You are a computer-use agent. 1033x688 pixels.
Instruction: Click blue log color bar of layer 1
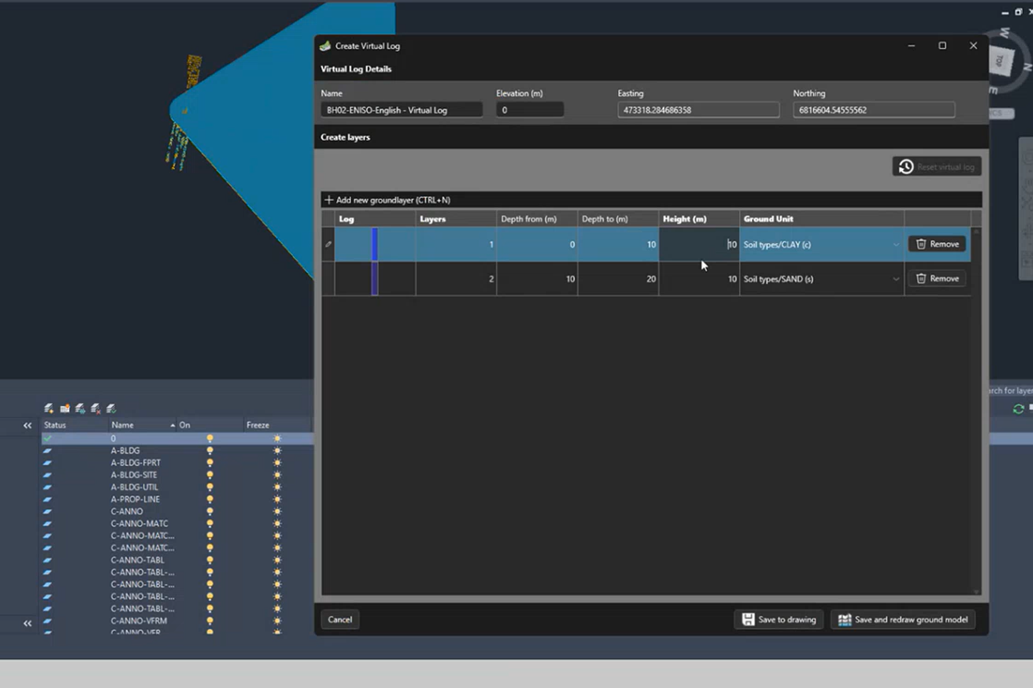tap(375, 244)
